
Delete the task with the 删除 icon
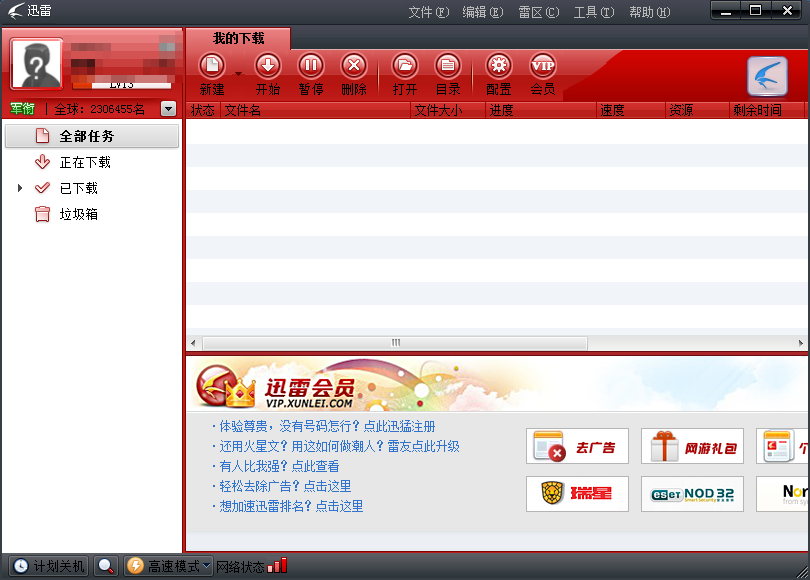(354, 66)
